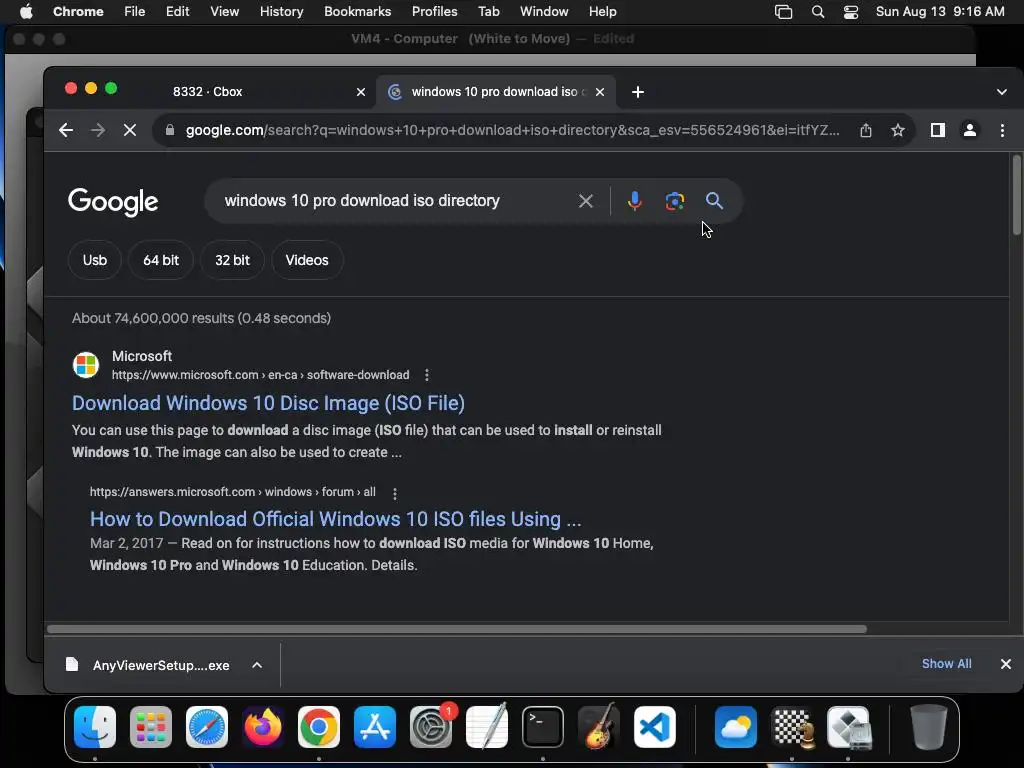Go to Google homepage logo

pyautogui.click(x=113, y=201)
